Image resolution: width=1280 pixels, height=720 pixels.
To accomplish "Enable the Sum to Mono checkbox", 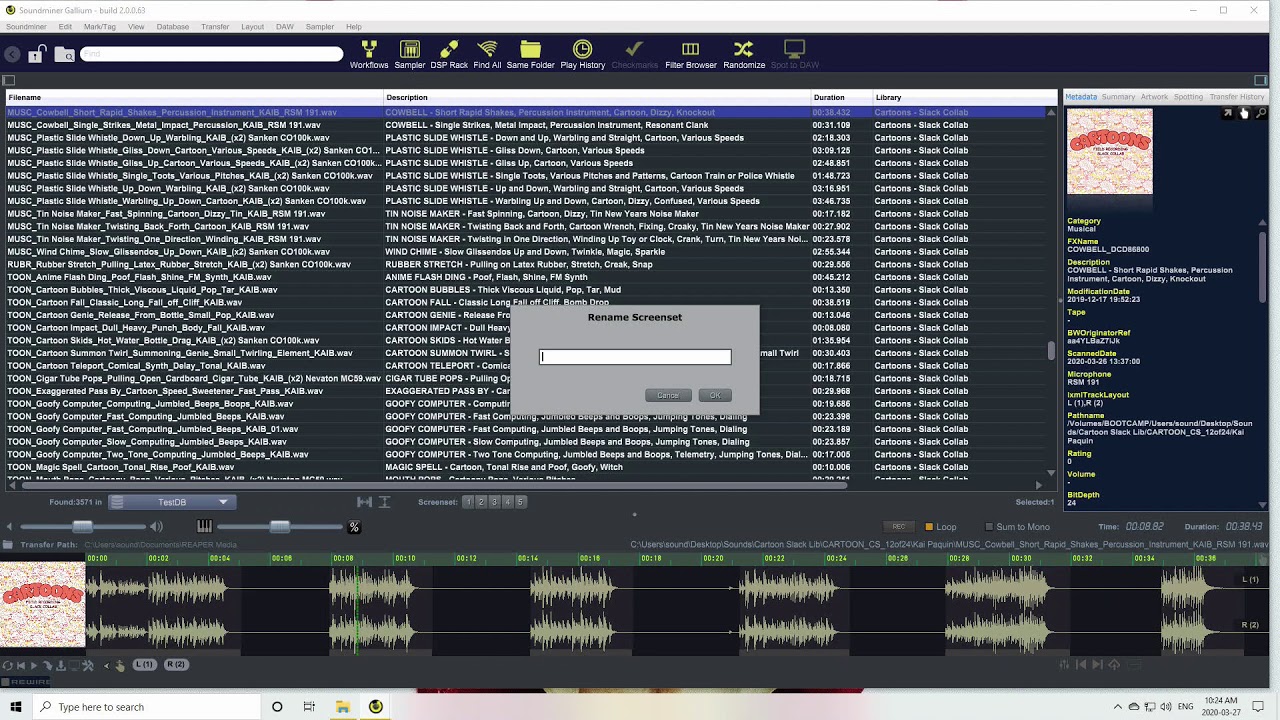I will tap(989, 527).
